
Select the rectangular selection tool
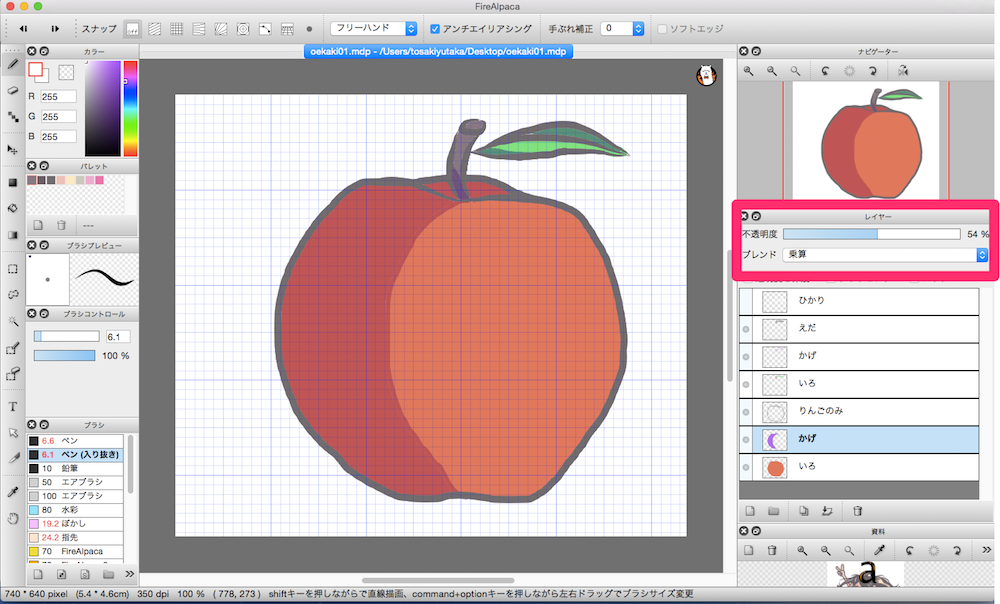pyautogui.click(x=13, y=269)
